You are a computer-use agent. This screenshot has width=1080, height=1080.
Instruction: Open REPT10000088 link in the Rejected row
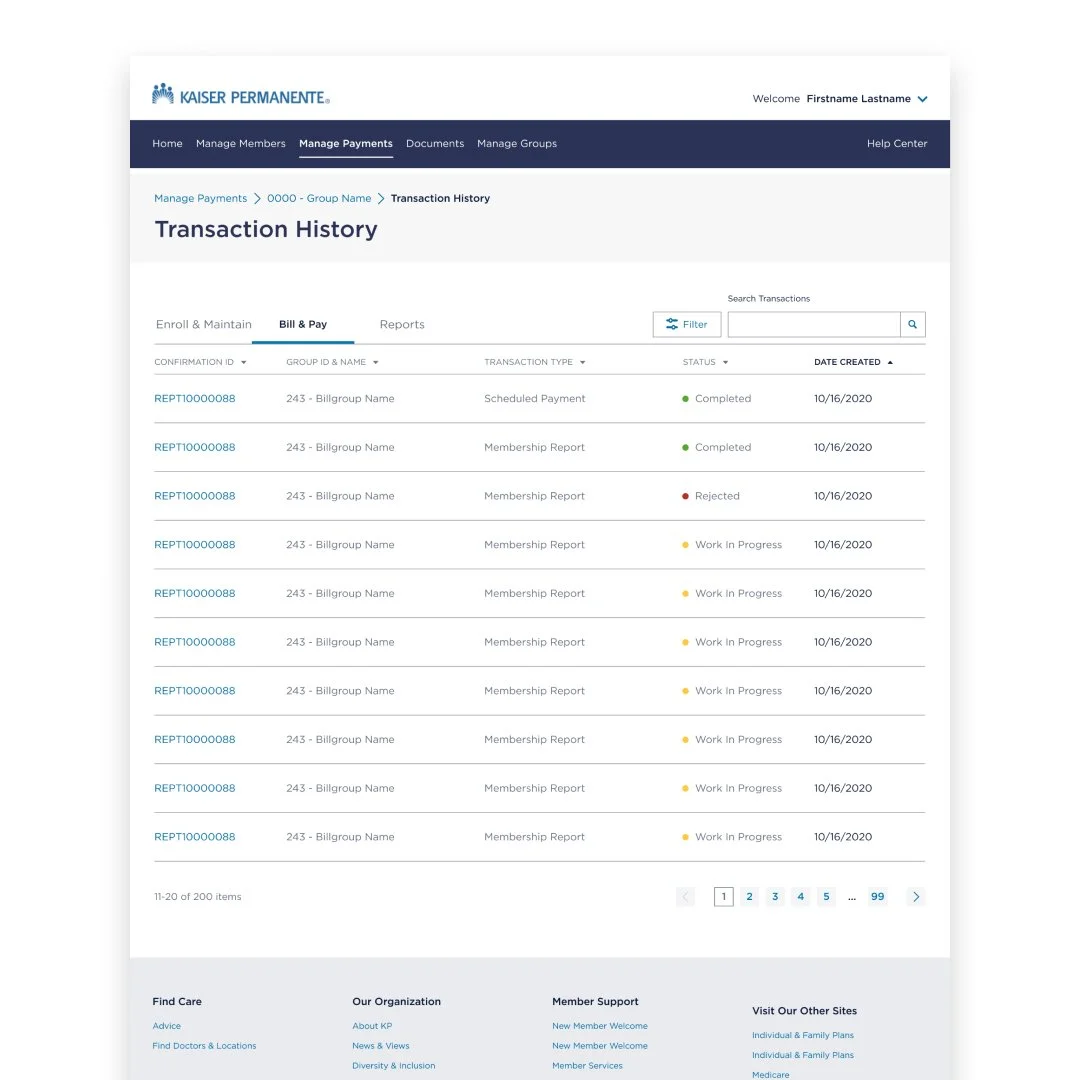tap(195, 496)
